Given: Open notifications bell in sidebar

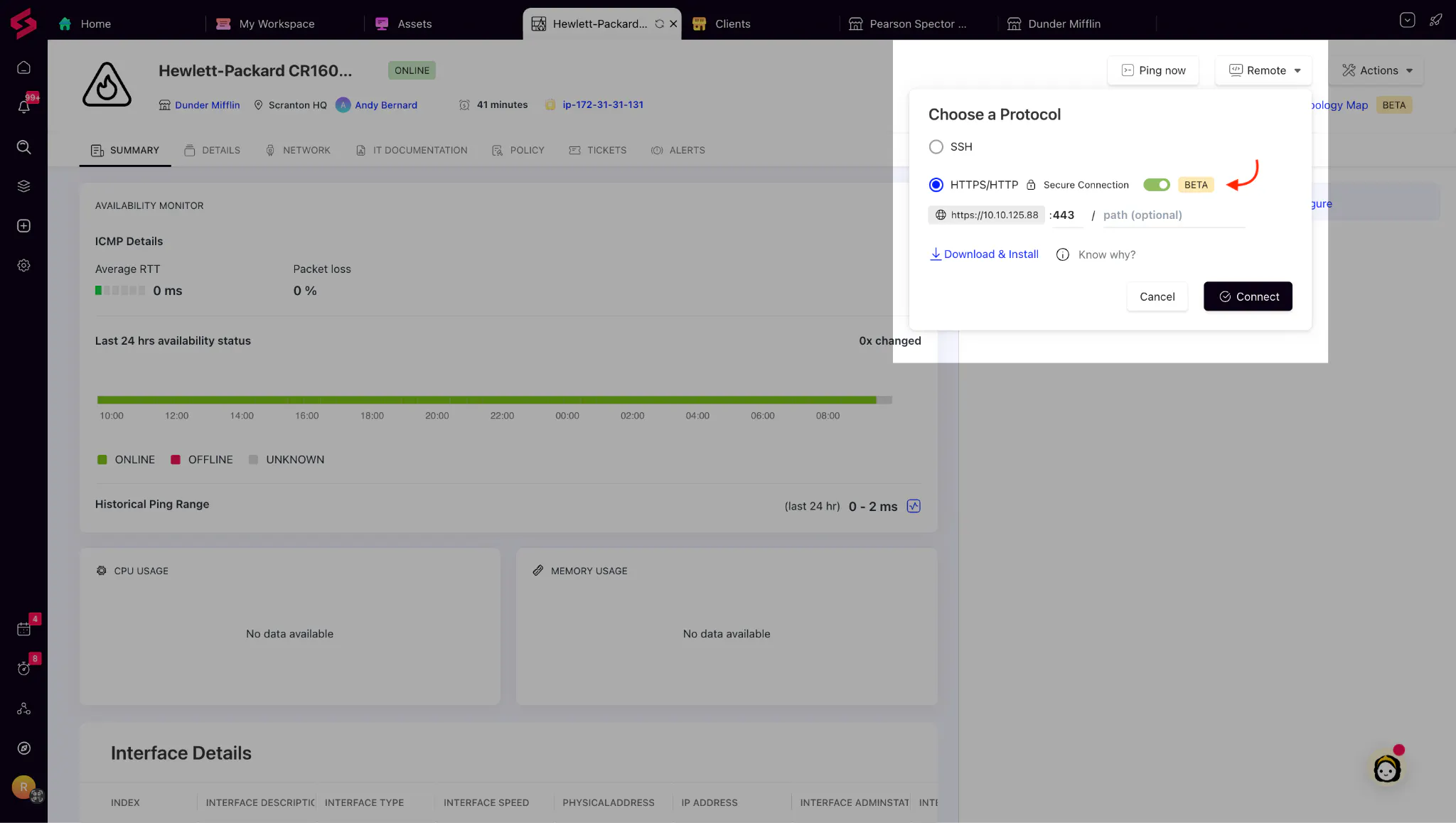Looking at the screenshot, I should (x=23, y=107).
